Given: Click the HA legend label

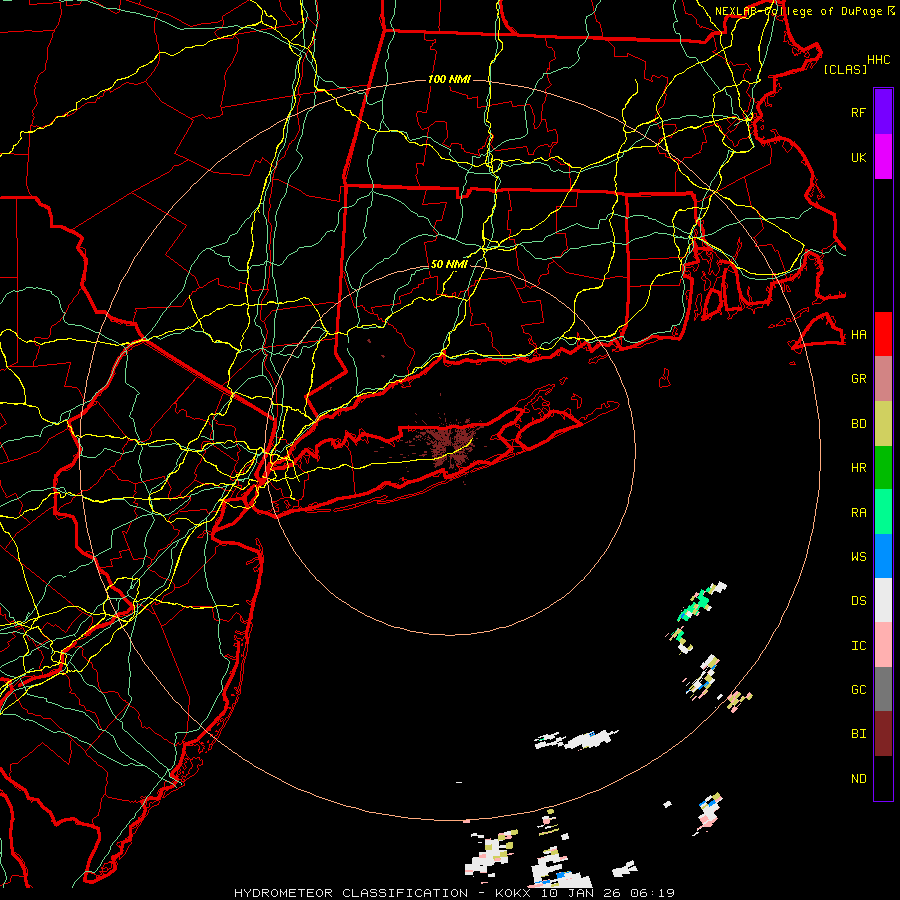Looking at the screenshot, I should point(859,334).
